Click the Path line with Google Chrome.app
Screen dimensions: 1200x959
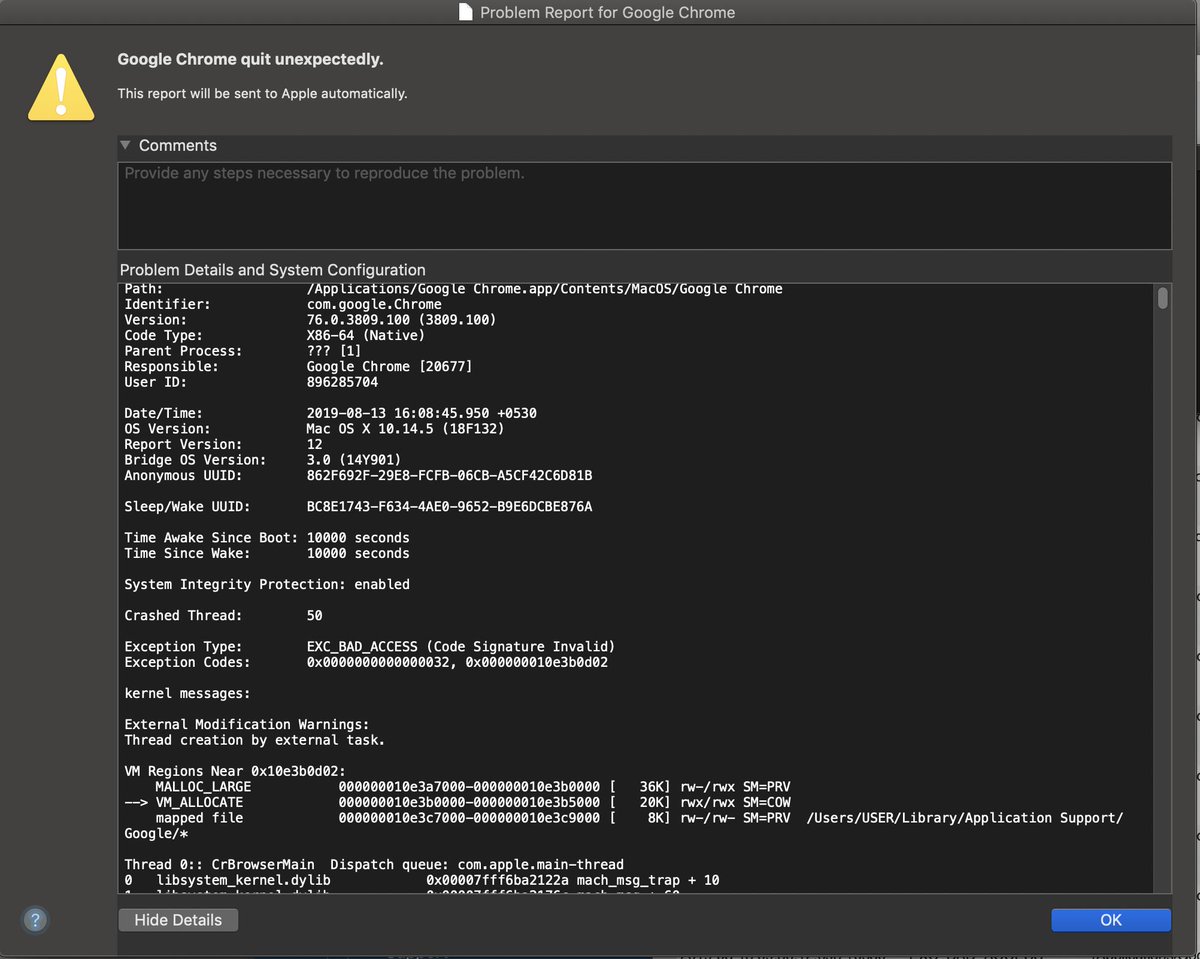[x=453, y=289]
